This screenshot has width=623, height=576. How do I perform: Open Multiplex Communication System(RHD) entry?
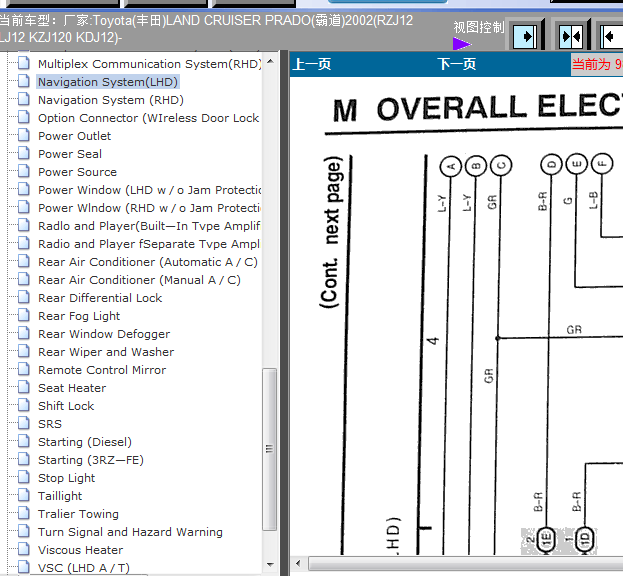pyautogui.click(x=149, y=64)
